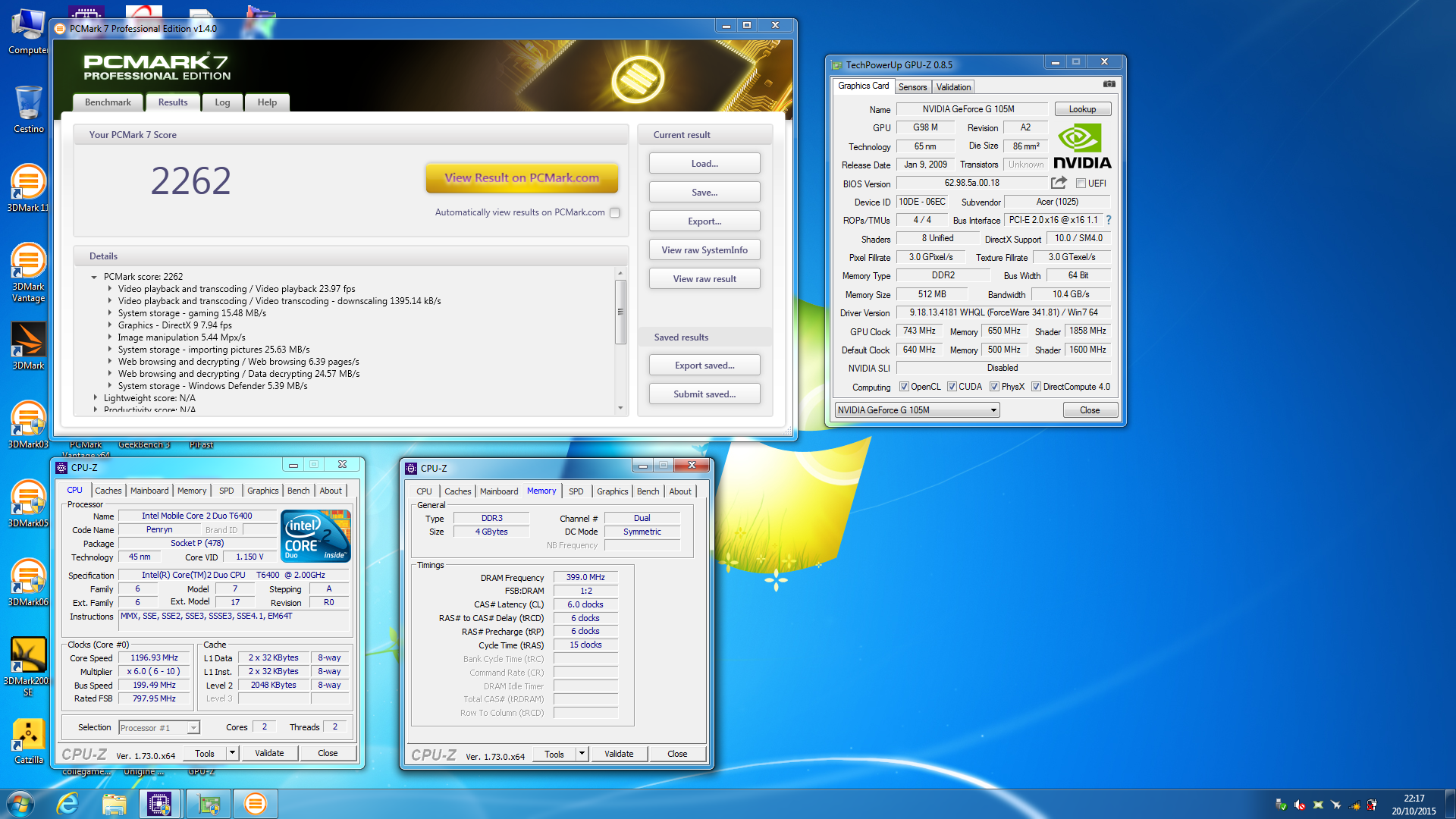Click the GPU-Z screenshot camera icon

(1109, 84)
